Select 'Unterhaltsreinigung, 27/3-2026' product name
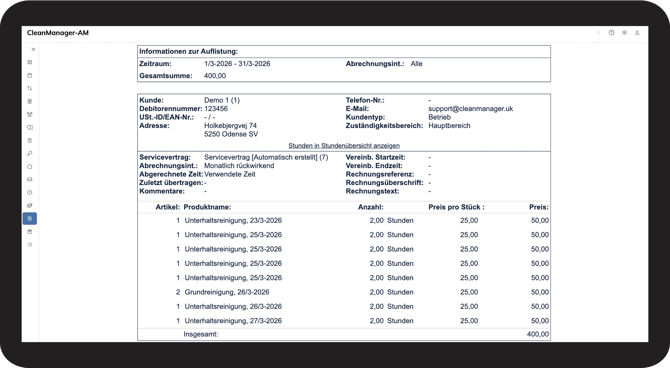The image size is (670, 368). point(233,321)
